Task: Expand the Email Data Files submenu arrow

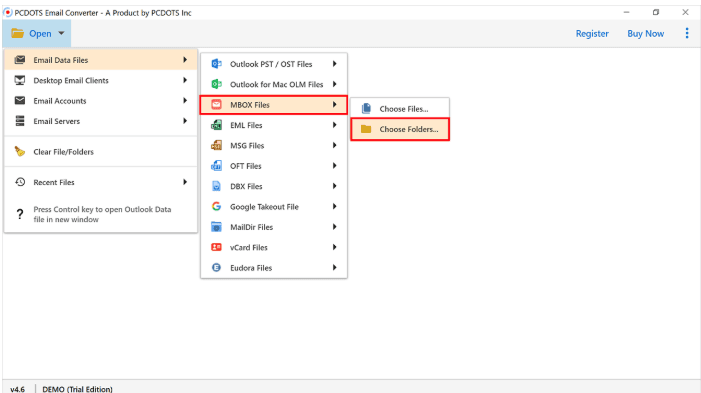Action: [x=185, y=60]
